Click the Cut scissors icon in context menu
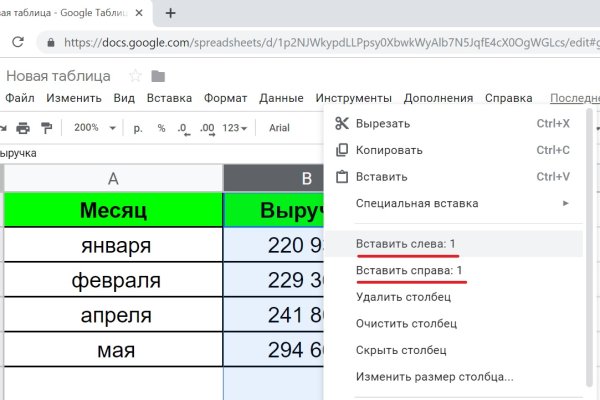Viewport: 600px width, 400px height. click(x=342, y=124)
